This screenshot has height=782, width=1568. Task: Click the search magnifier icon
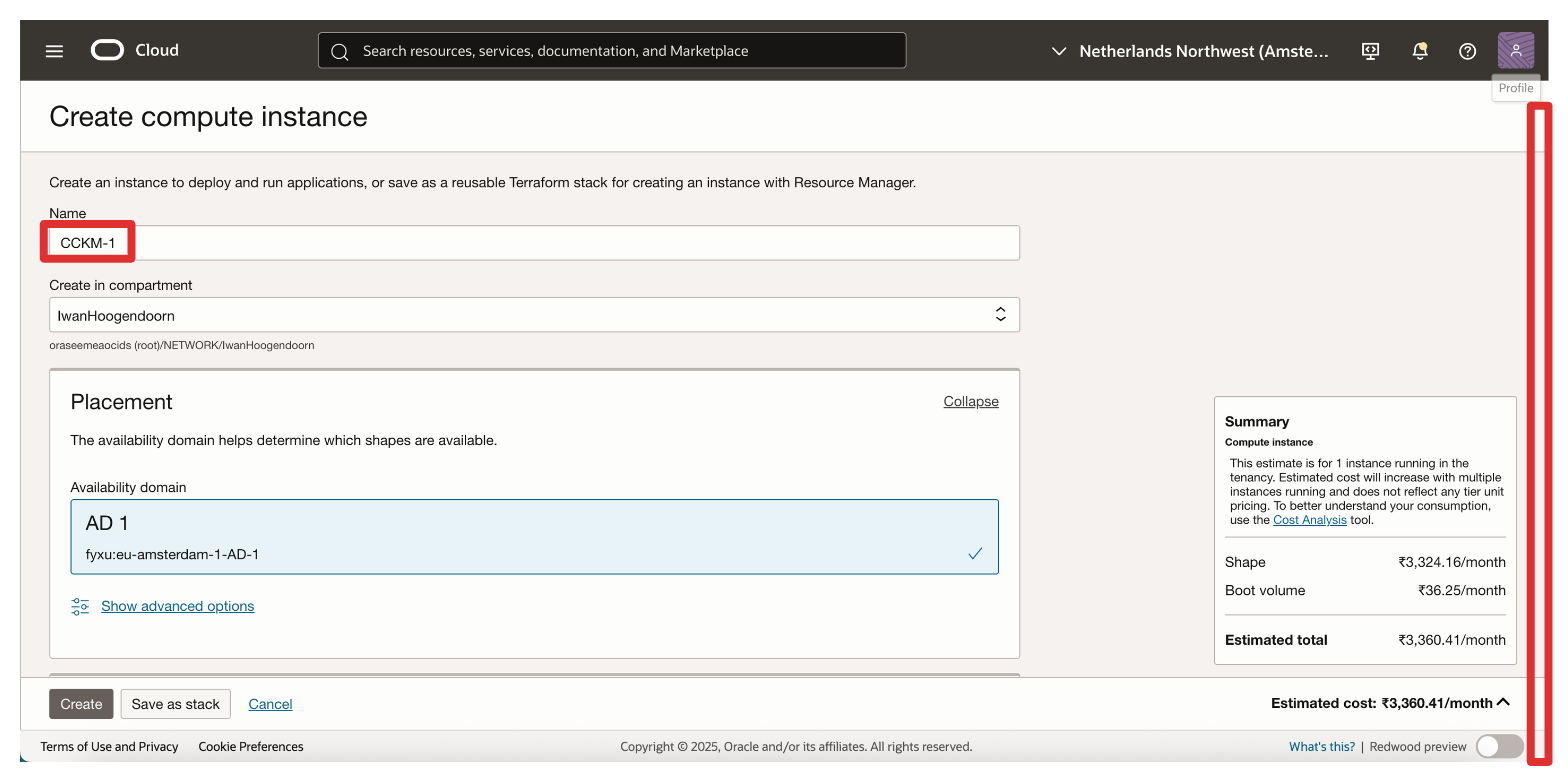click(x=340, y=51)
